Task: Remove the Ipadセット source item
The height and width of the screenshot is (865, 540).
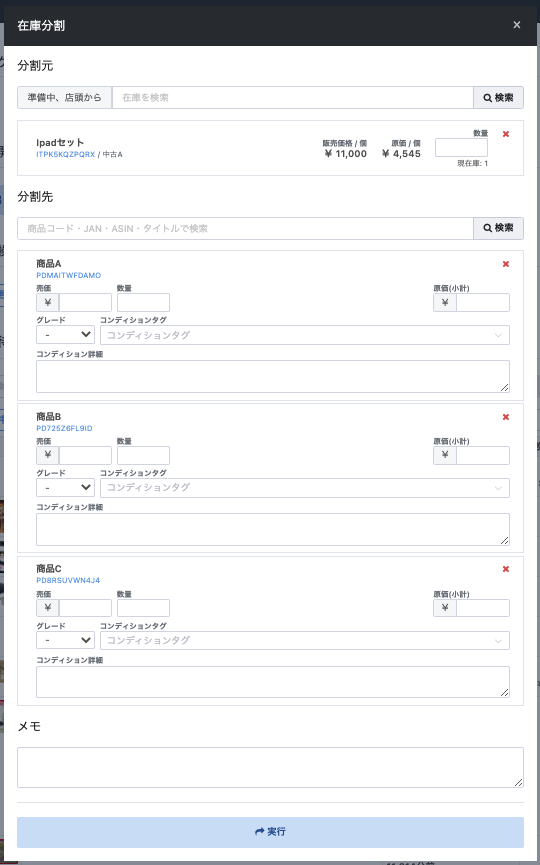Action: pos(506,134)
